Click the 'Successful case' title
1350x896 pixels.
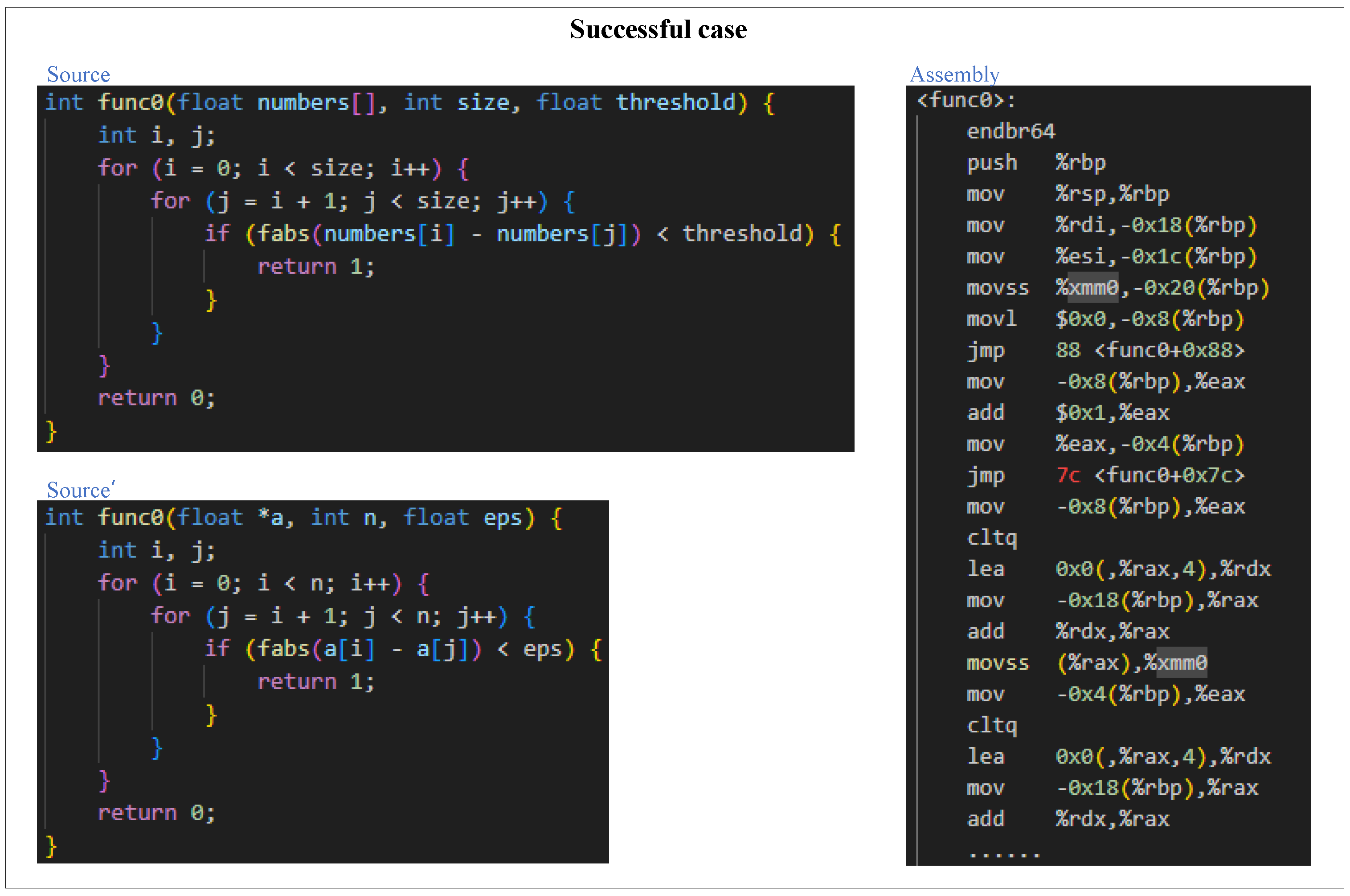[x=658, y=29]
